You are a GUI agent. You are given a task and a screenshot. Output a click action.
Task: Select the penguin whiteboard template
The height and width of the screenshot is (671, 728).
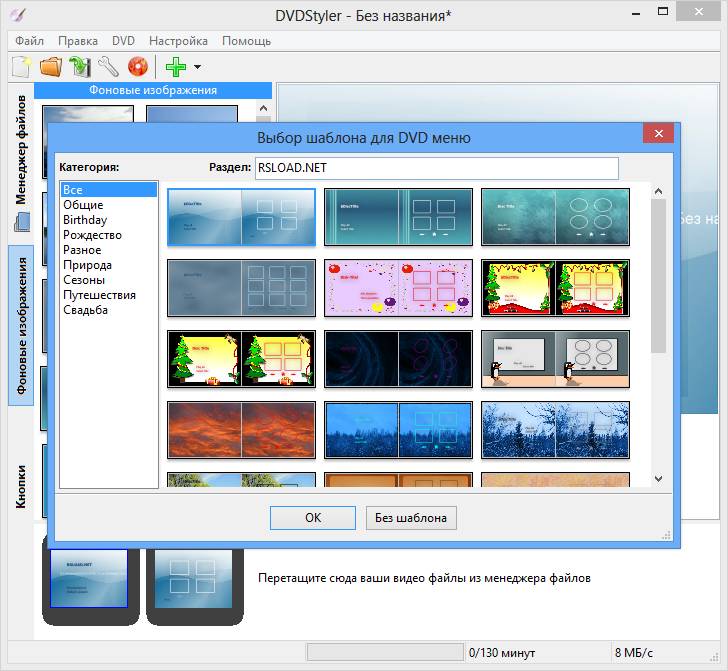coord(555,359)
